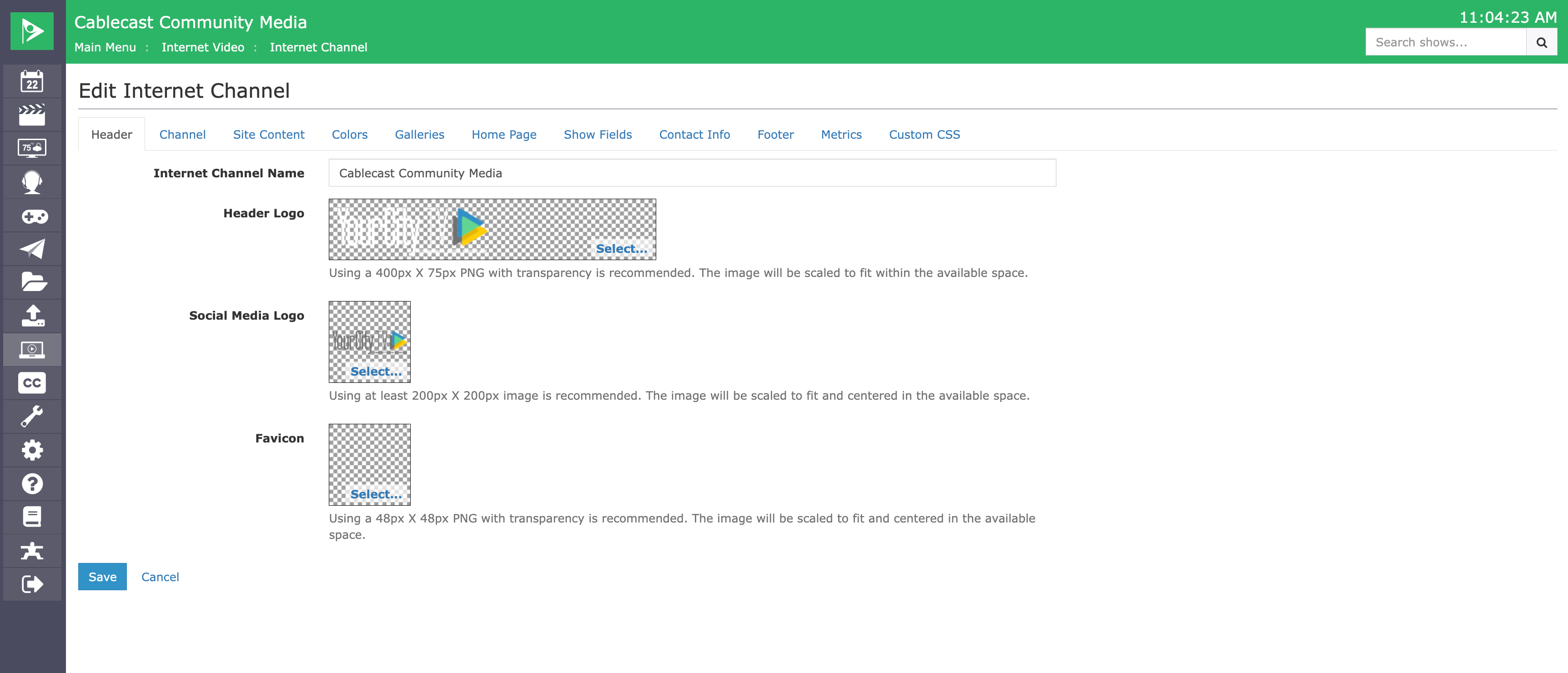
Task: Open the closed captions CC icon
Action: (32, 383)
